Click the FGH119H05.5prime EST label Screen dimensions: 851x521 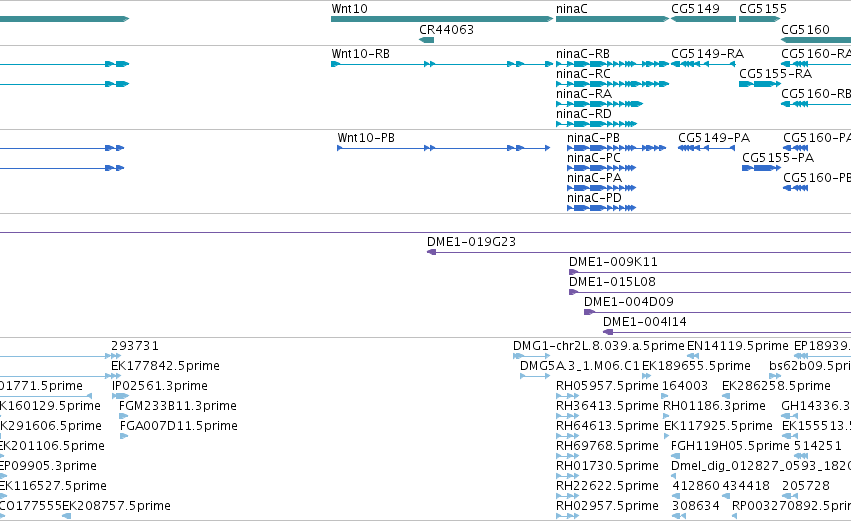(730, 446)
